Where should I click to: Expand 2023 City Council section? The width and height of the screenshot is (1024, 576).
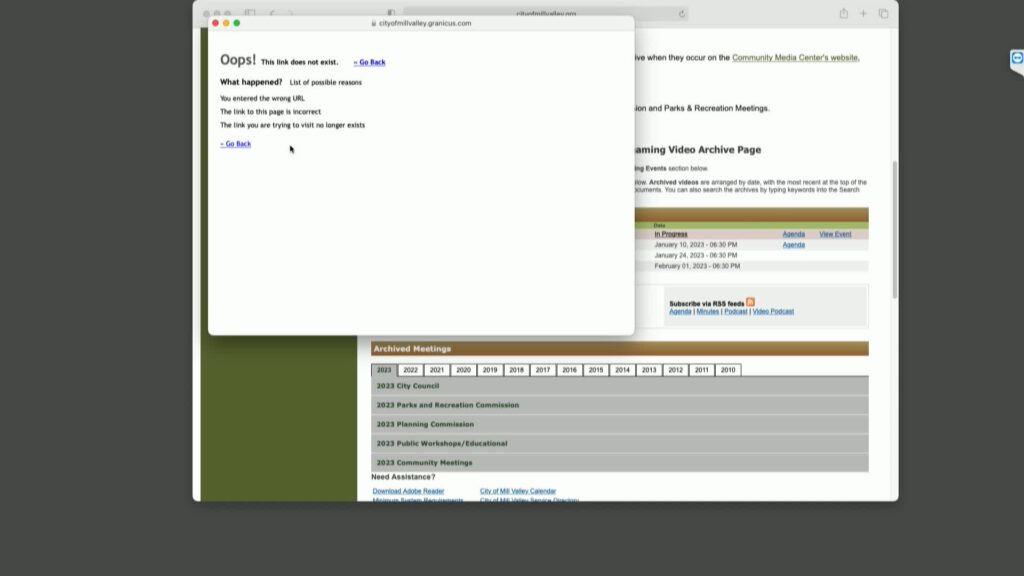click(620, 386)
